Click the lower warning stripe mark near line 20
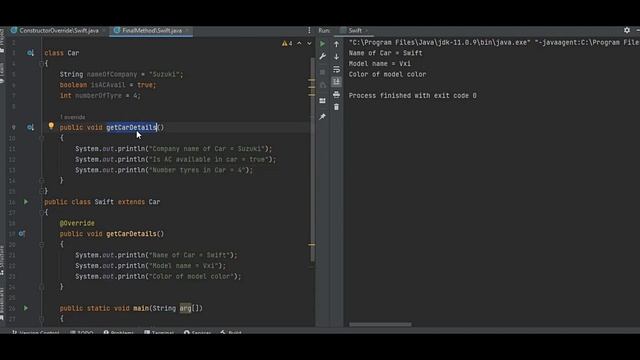640x360 pixels. click(x=311, y=244)
